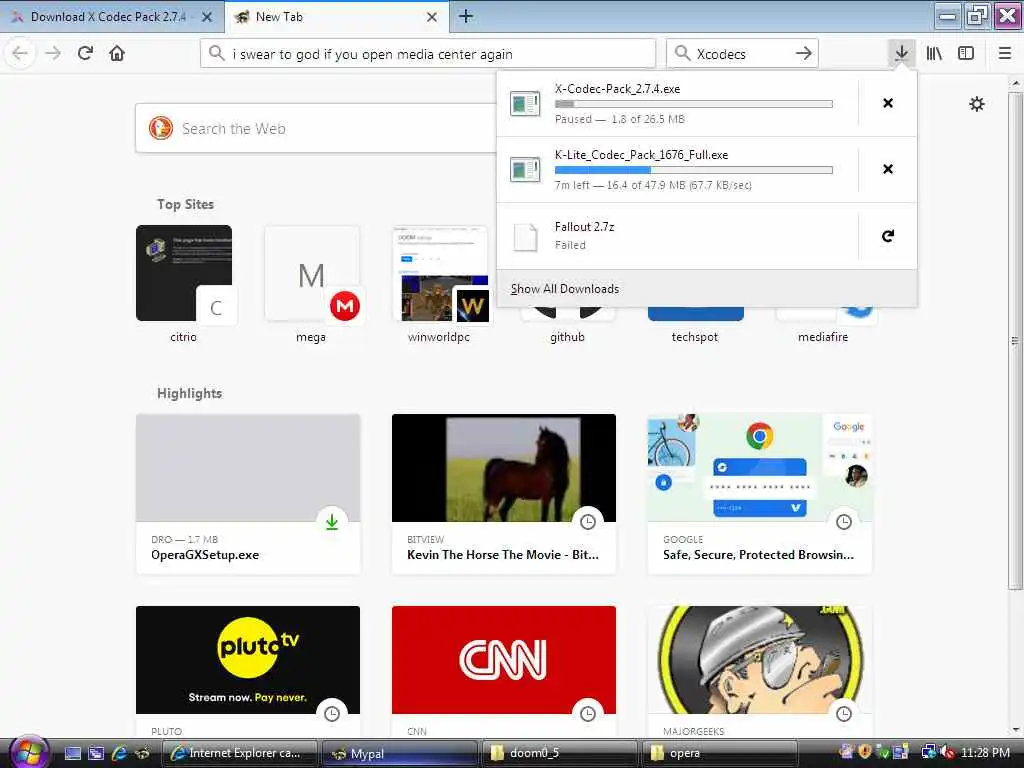Switch to Mypal taskbar button
This screenshot has width=1024, height=768.
[400, 753]
